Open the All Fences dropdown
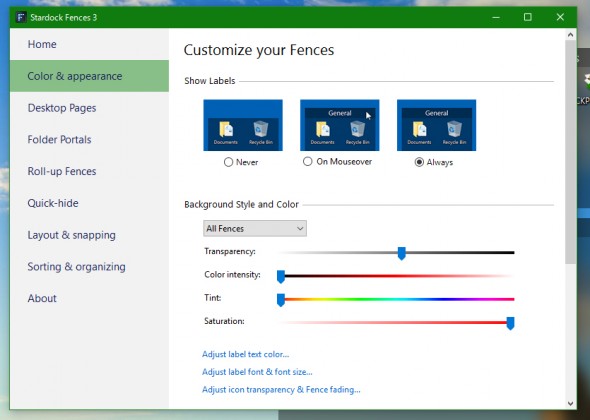This screenshot has height=420, width=590. coord(255,228)
